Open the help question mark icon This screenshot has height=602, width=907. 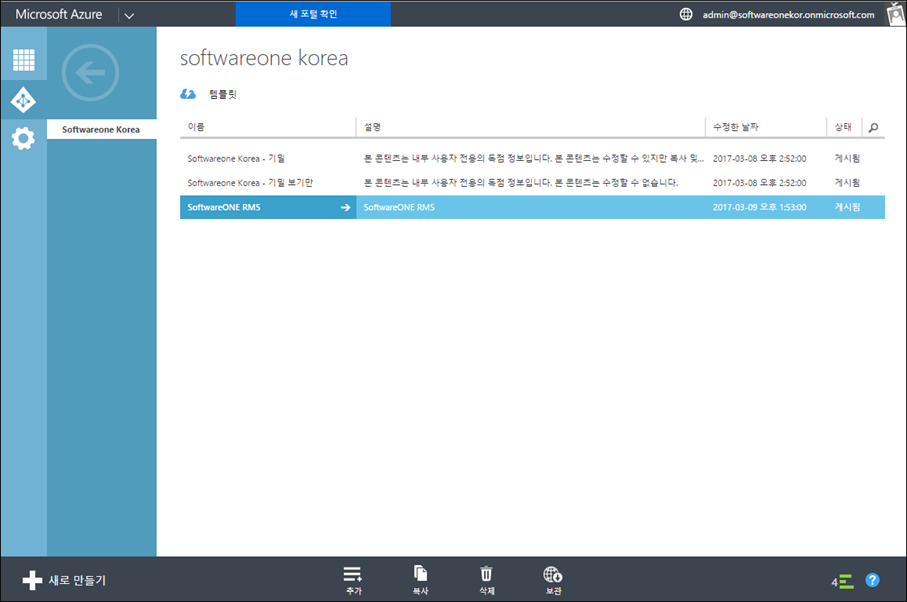tap(872, 580)
